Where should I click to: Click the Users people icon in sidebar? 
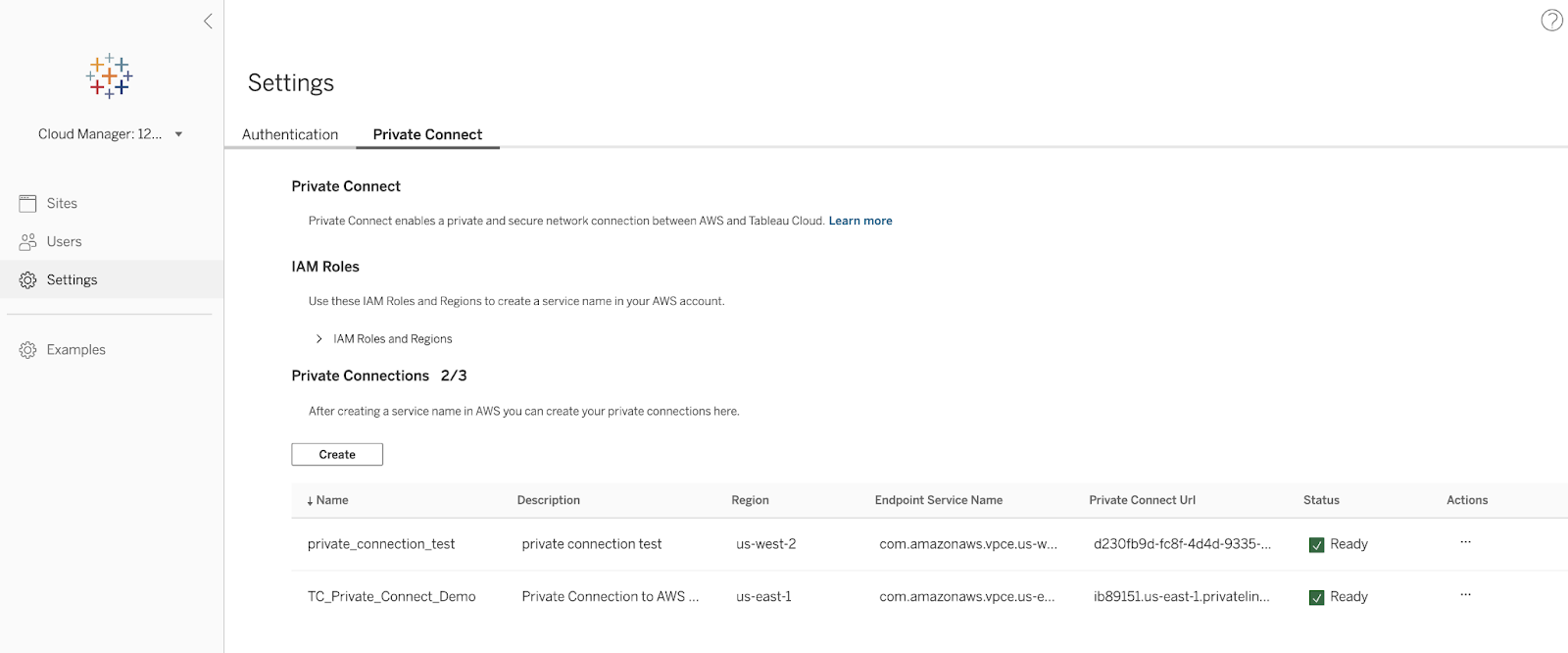[x=27, y=241]
